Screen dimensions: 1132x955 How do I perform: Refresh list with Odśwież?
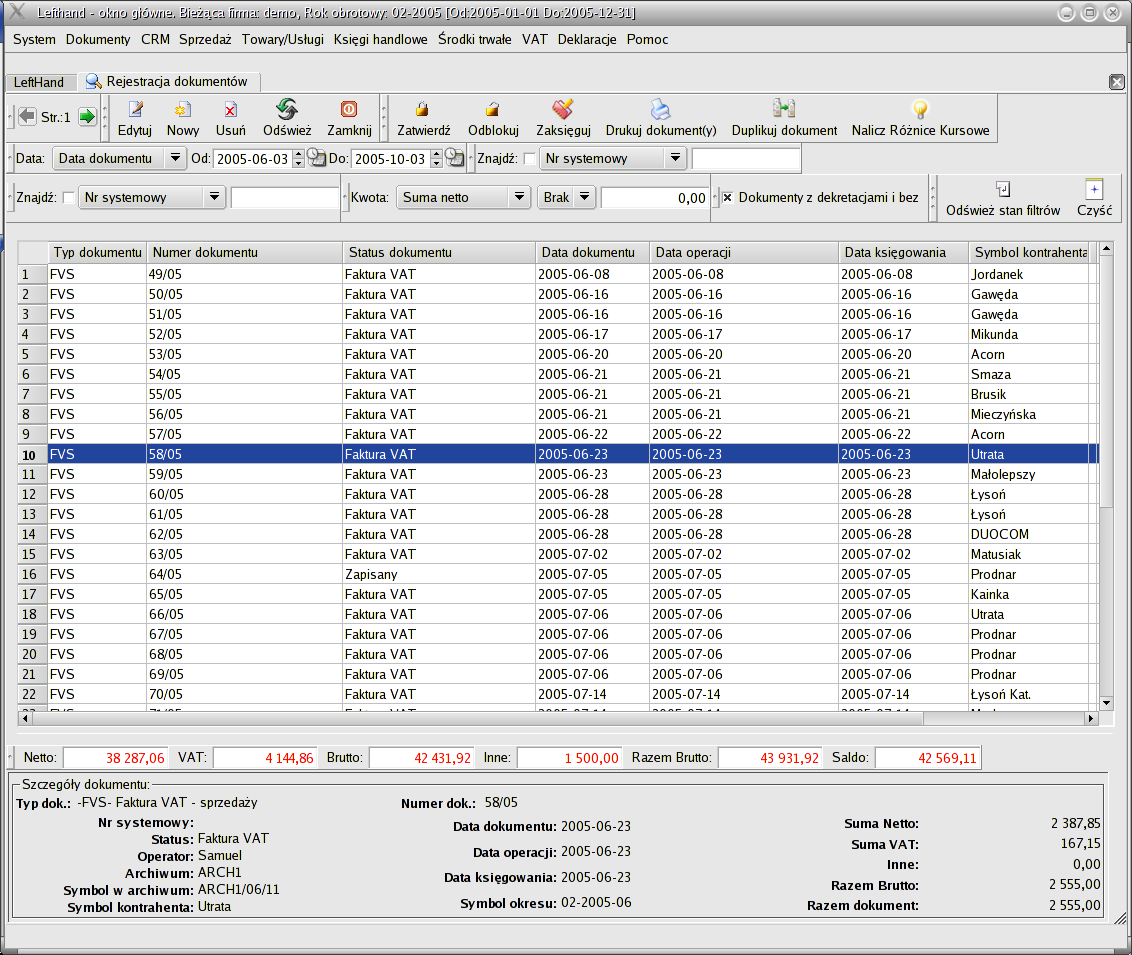click(287, 119)
